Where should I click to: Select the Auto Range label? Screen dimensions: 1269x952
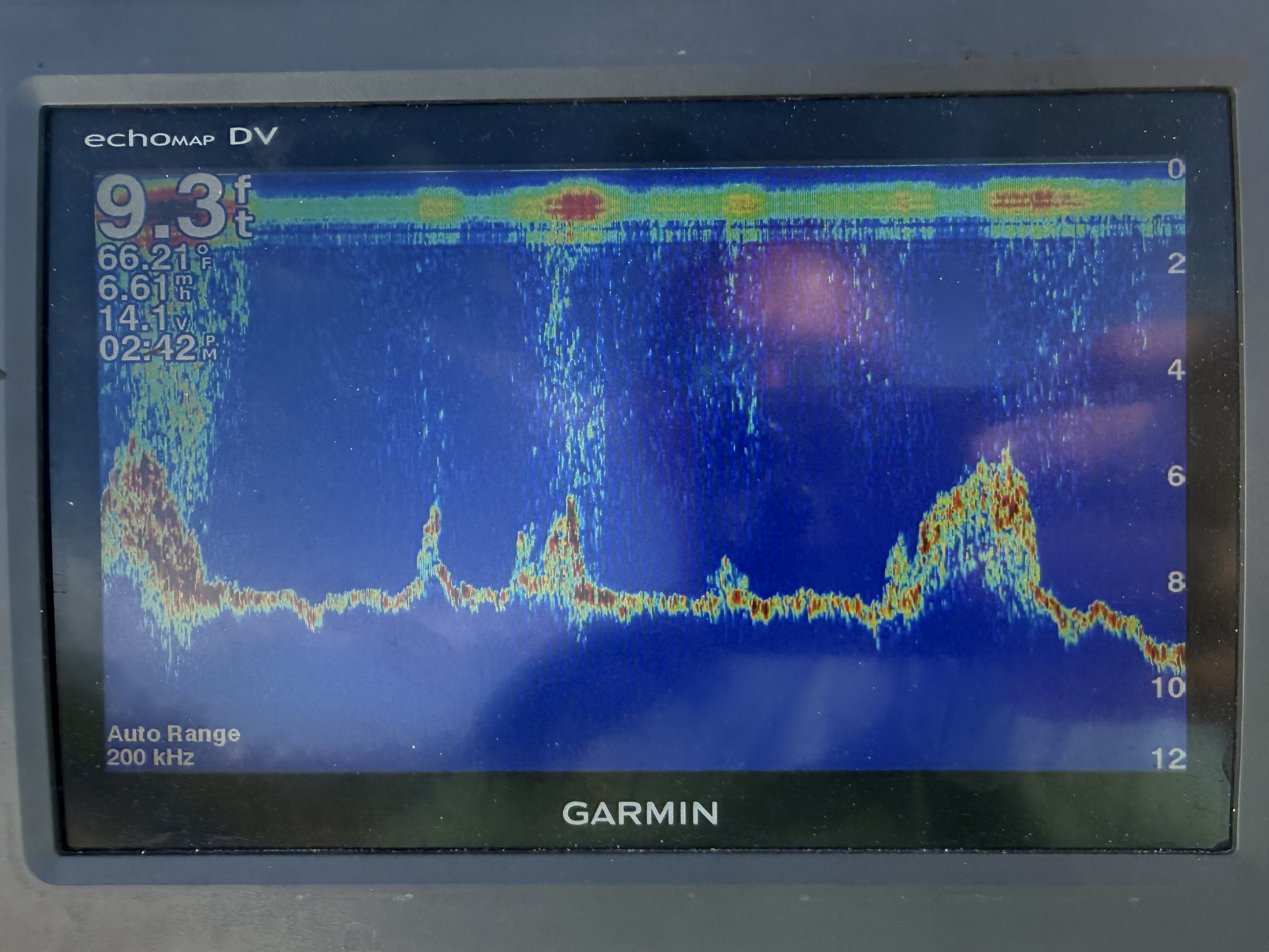coord(173,734)
